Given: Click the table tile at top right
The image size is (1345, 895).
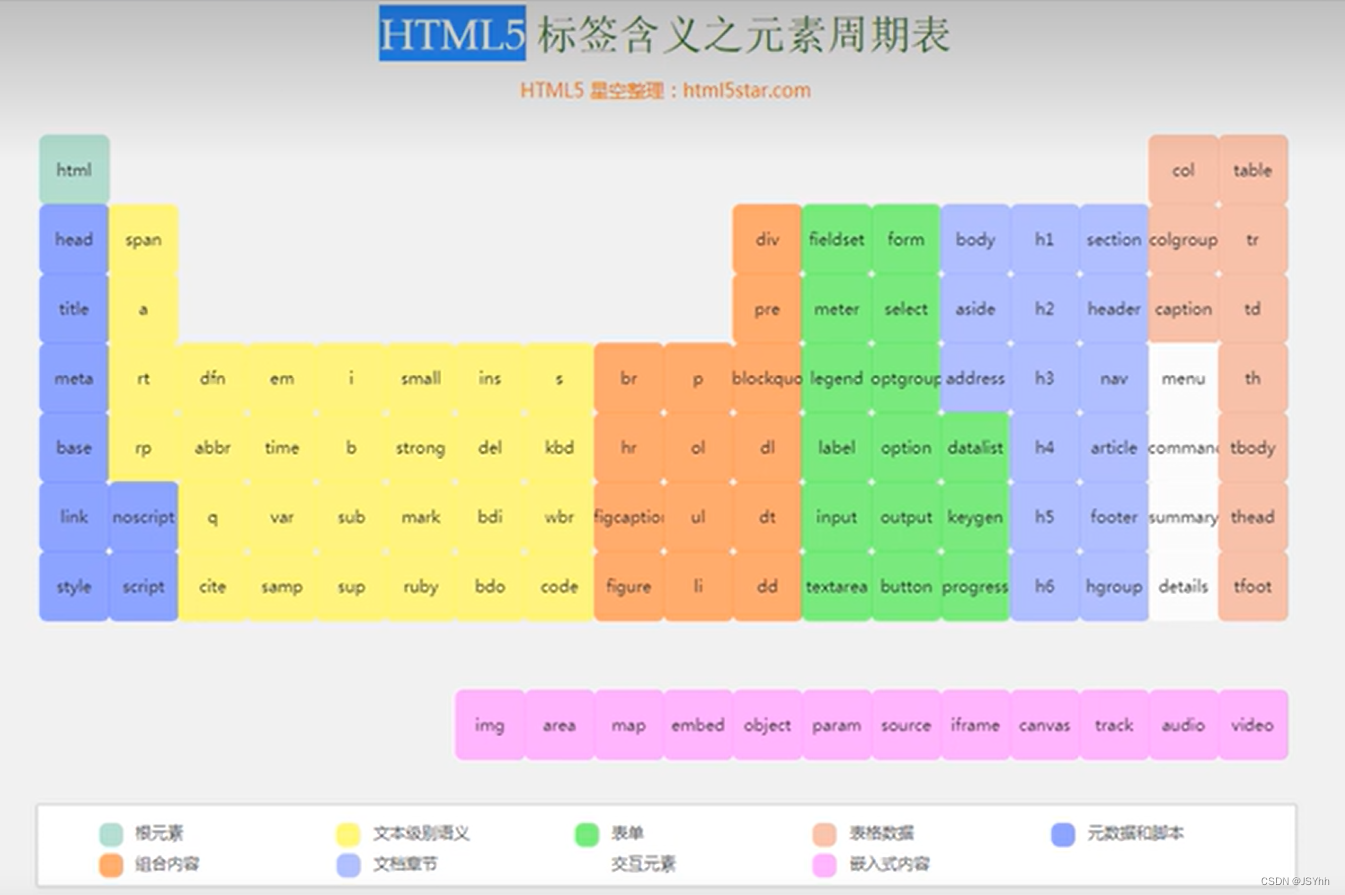Looking at the screenshot, I should click(x=1253, y=170).
